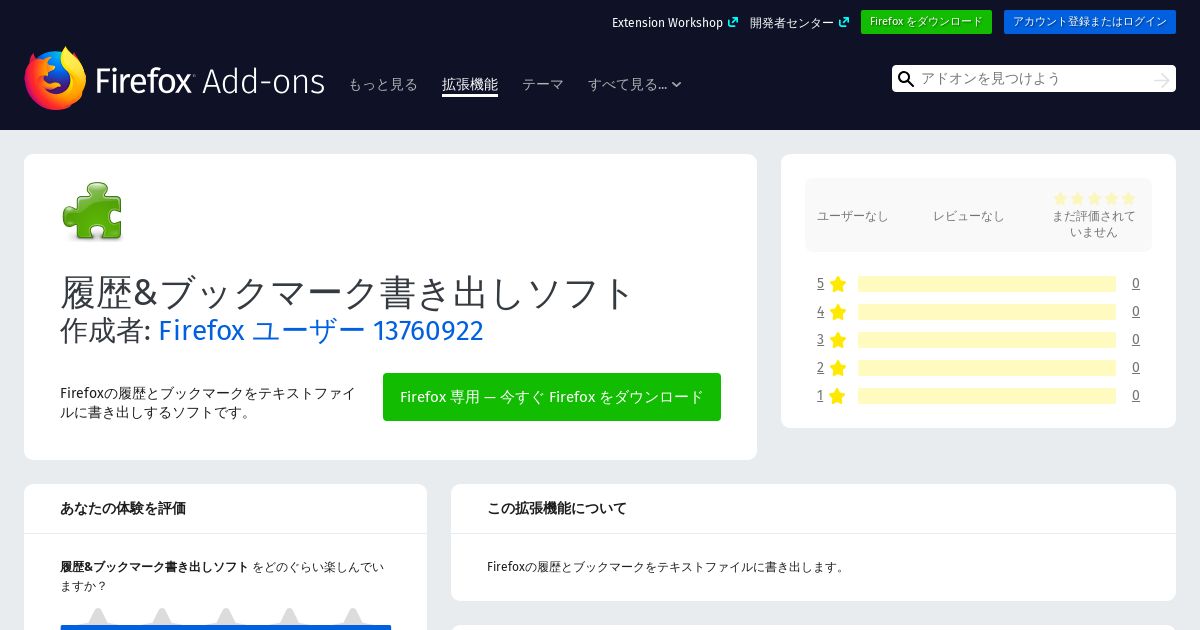Click the 5-star review count 0
Image resolution: width=1200 pixels, height=630 pixels.
[1136, 284]
